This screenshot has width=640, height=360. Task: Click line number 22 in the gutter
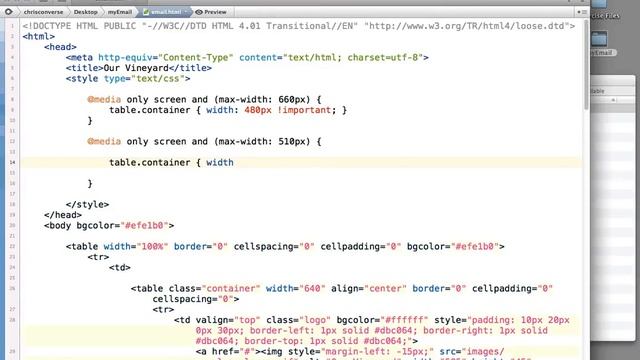(12, 247)
